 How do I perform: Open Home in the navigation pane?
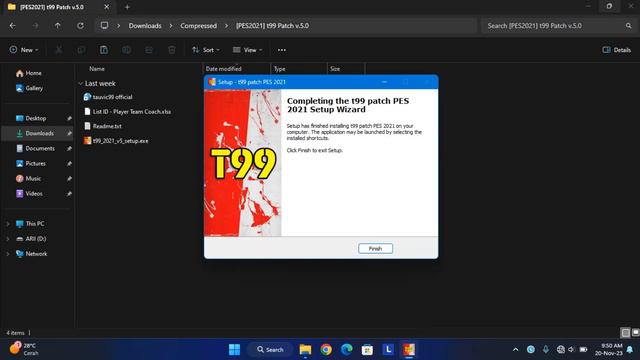(29, 73)
